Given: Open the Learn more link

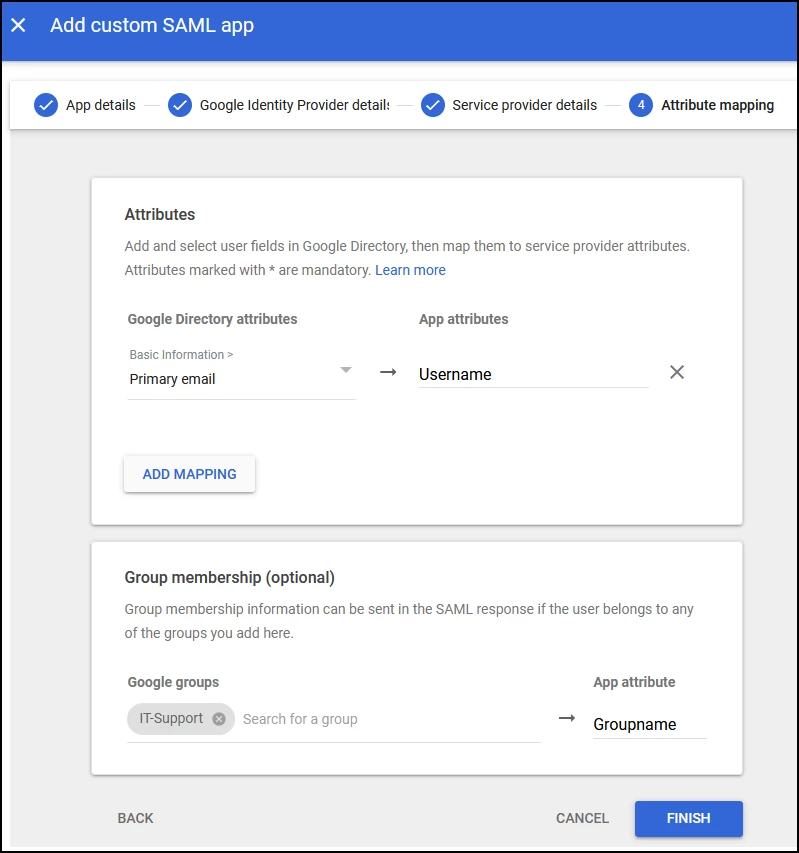Looking at the screenshot, I should click(410, 270).
